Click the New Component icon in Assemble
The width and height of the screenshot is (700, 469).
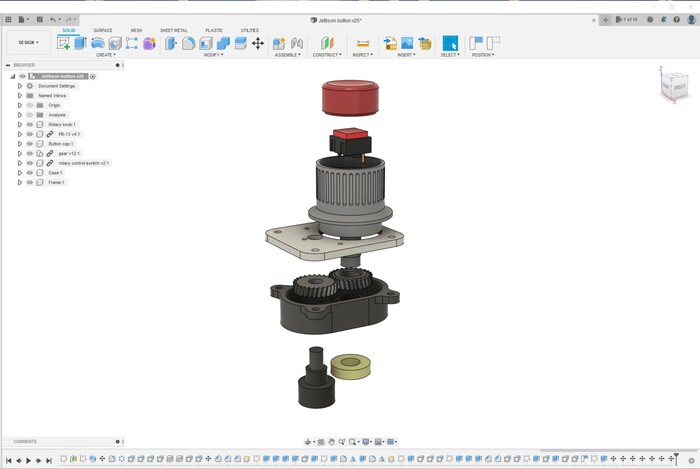coord(279,43)
